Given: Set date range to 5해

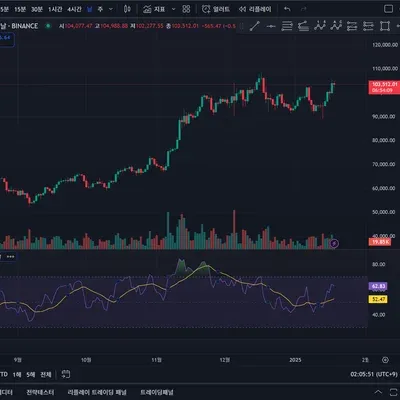Looking at the screenshot, I should tap(31, 375).
